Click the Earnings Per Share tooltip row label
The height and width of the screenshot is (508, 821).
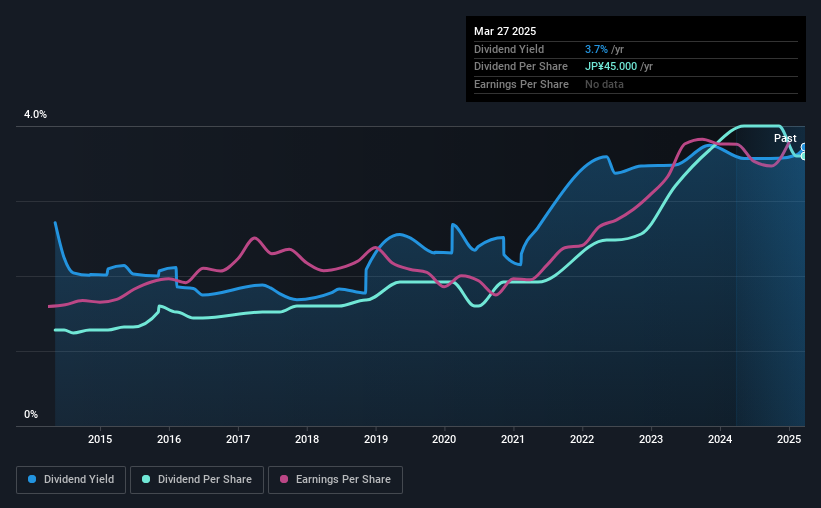521,84
